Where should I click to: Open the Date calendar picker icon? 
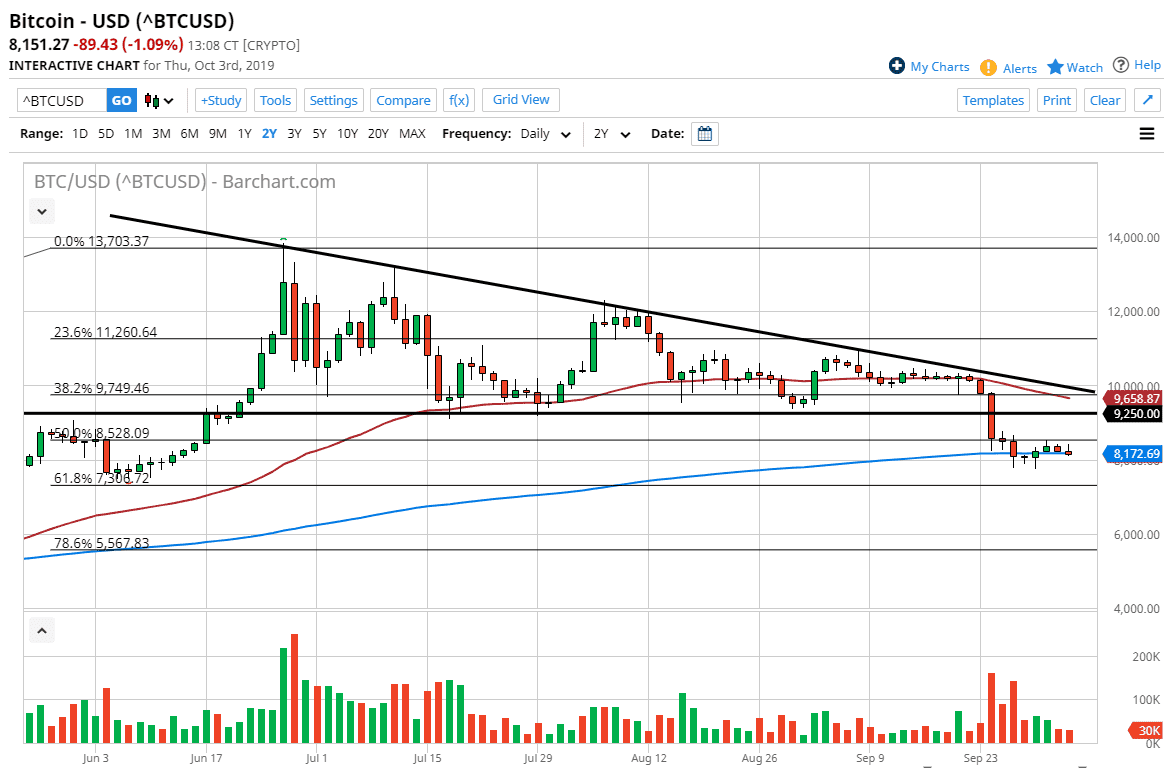(x=705, y=133)
